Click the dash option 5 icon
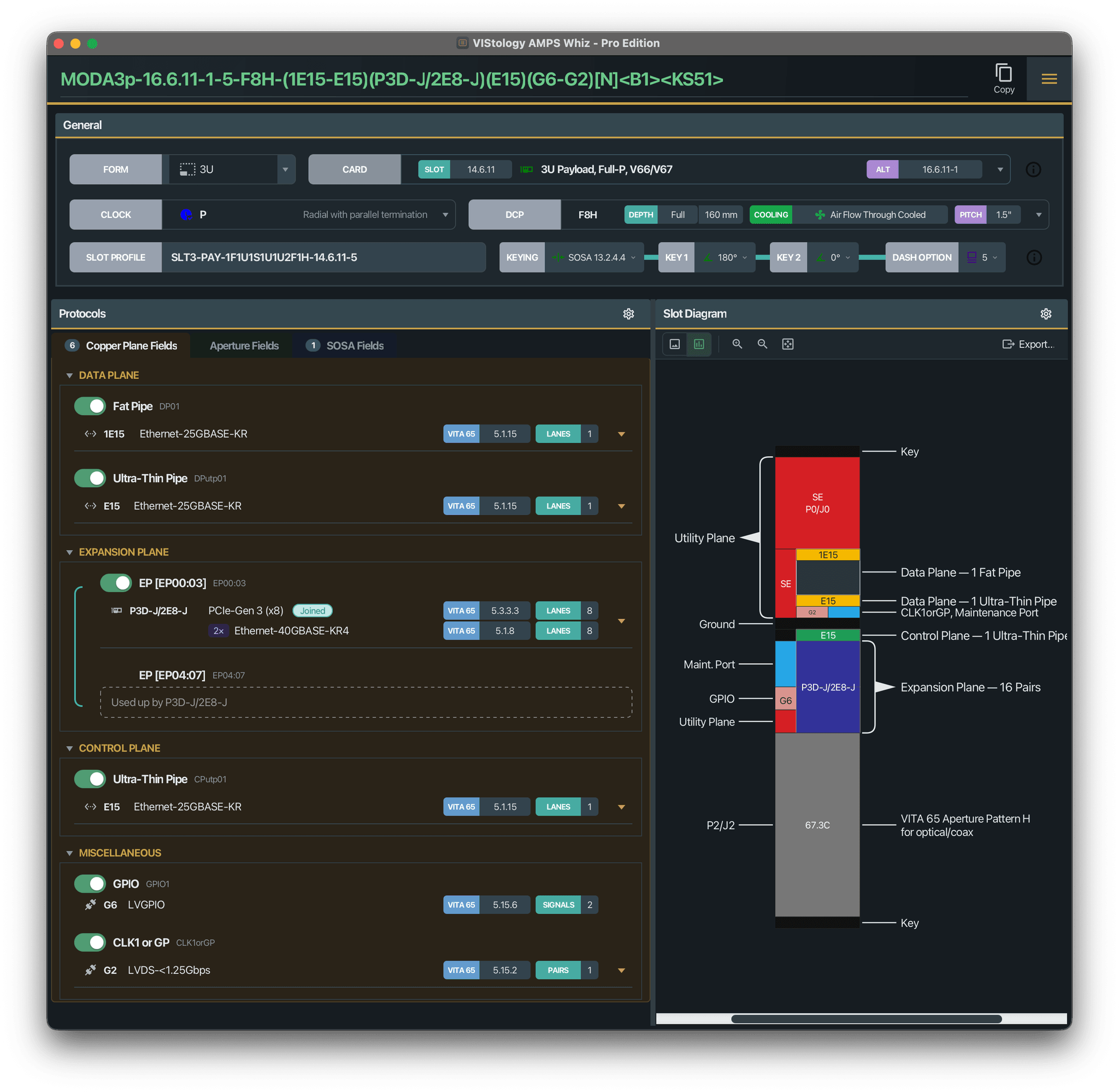This screenshot has height=1092, width=1119. click(971, 257)
